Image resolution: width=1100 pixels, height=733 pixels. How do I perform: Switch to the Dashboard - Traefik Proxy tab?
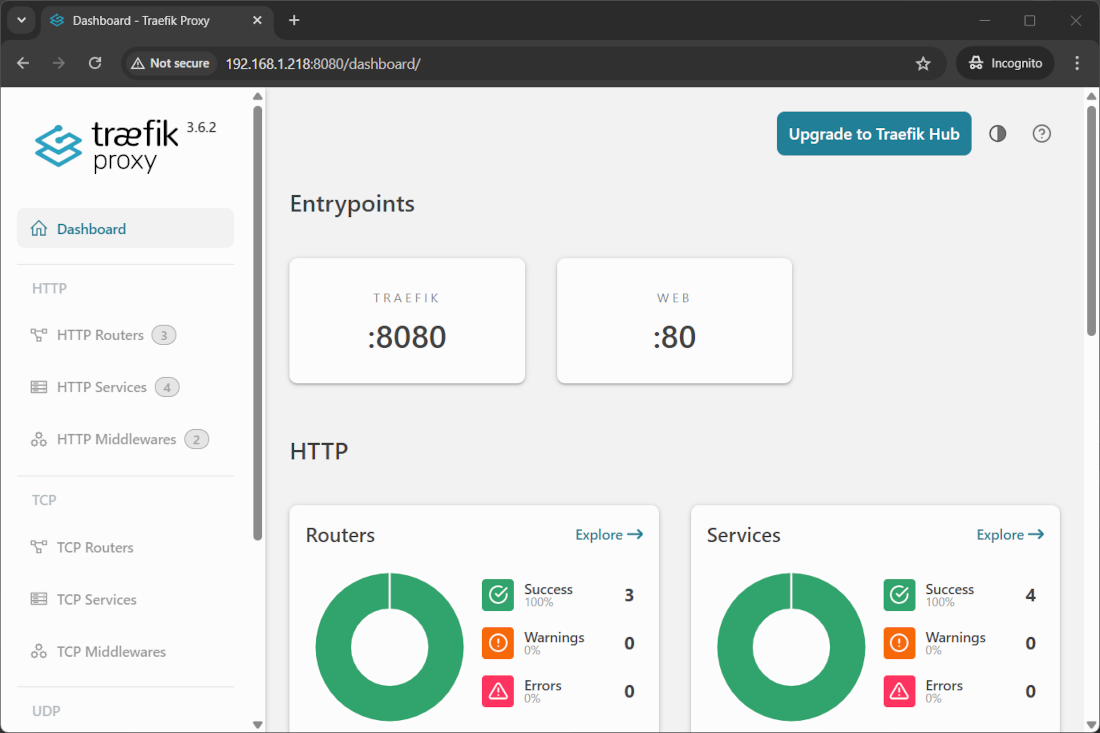click(140, 20)
